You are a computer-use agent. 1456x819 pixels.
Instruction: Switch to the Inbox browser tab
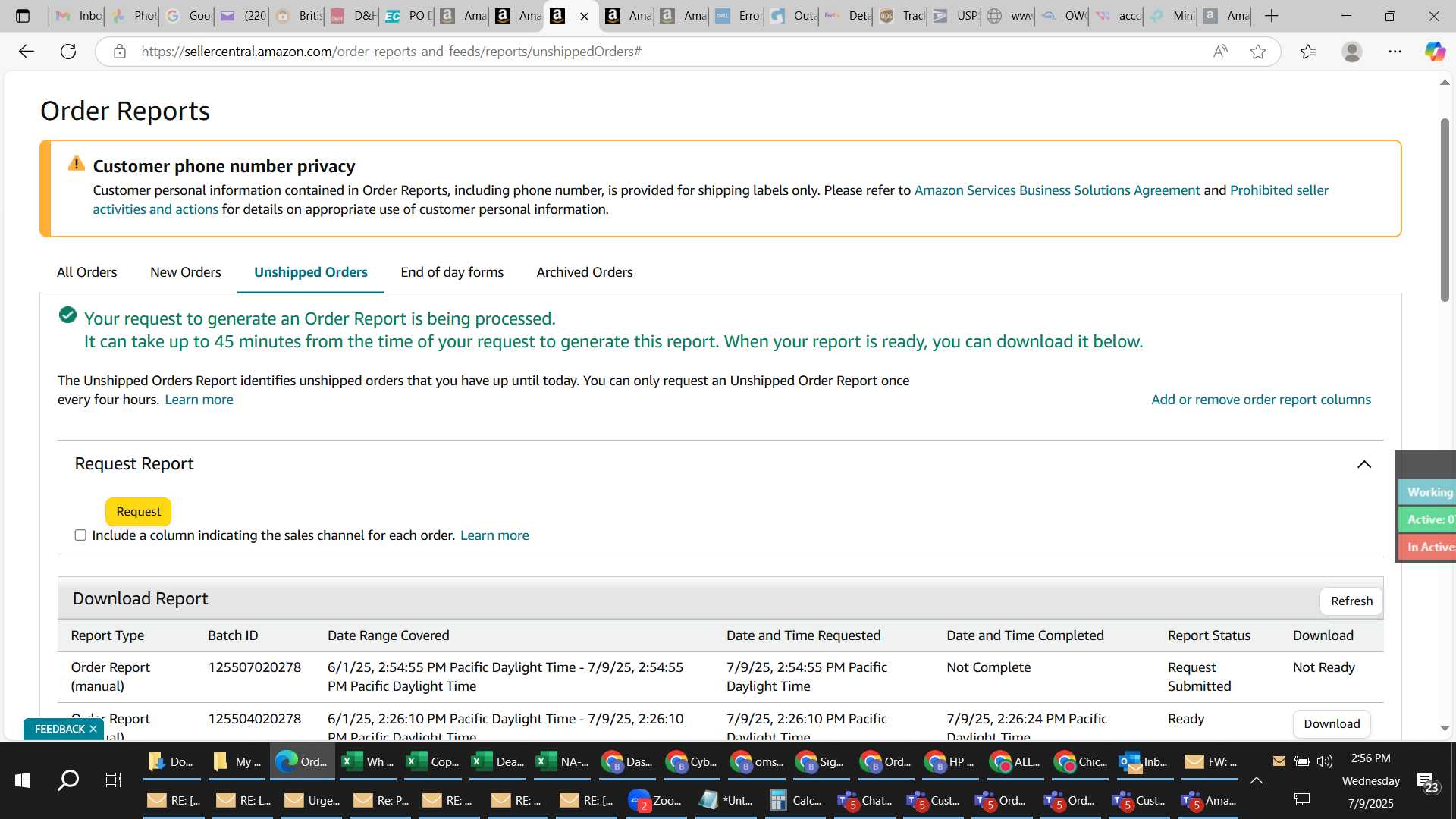click(77, 16)
